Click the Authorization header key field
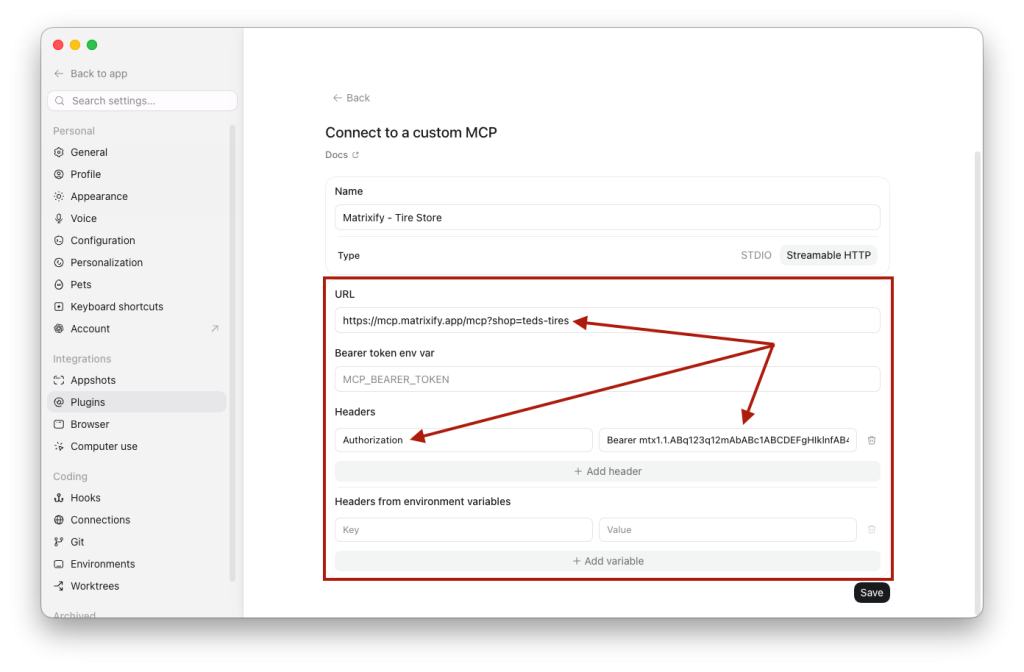Viewport: 1024px width, 672px height. pos(464,440)
